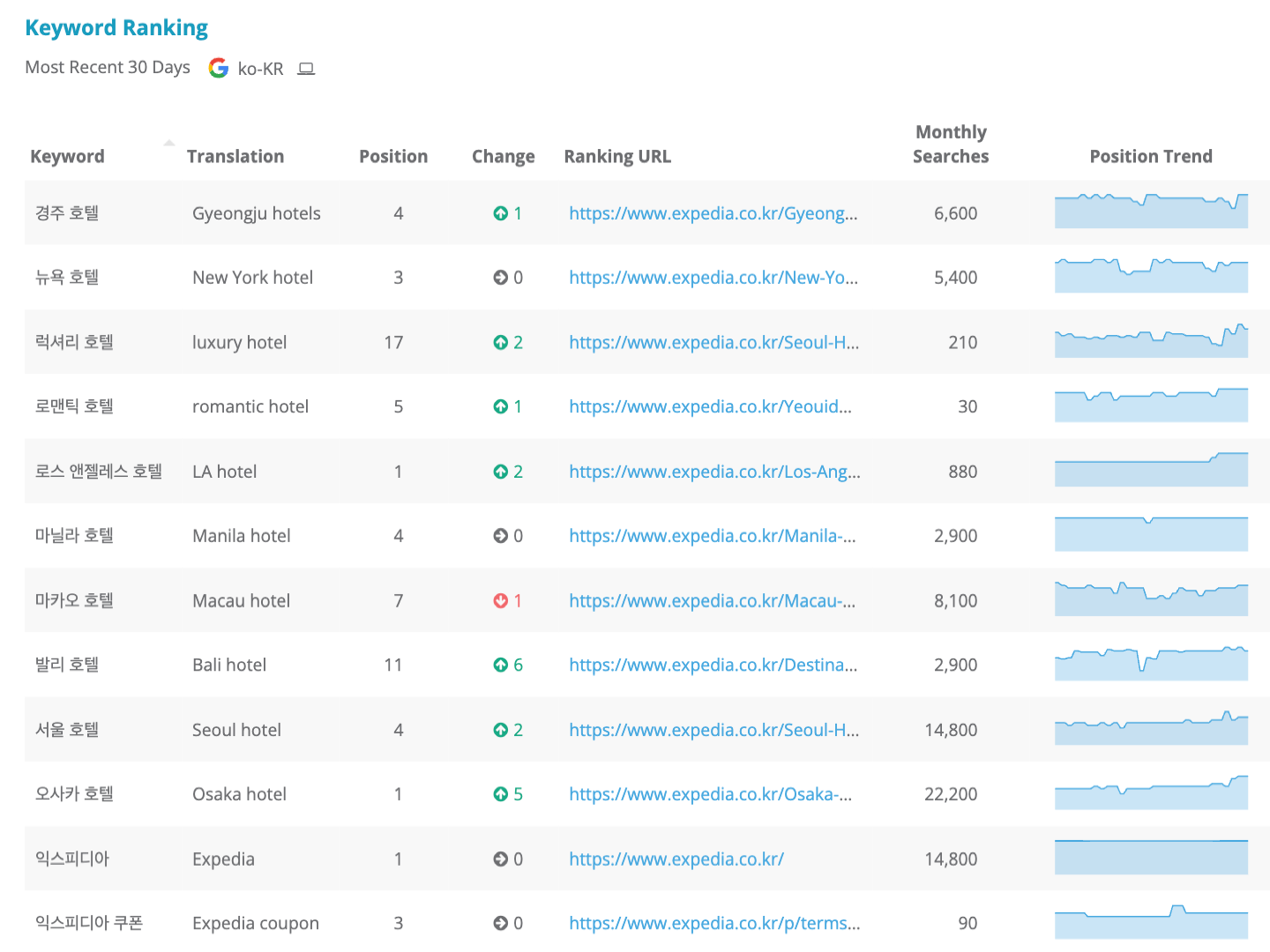Viewport: 1270px width, 952px height.
Task: Click the green up-arrow icon for Osaka hotel
Action: tap(500, 794)
